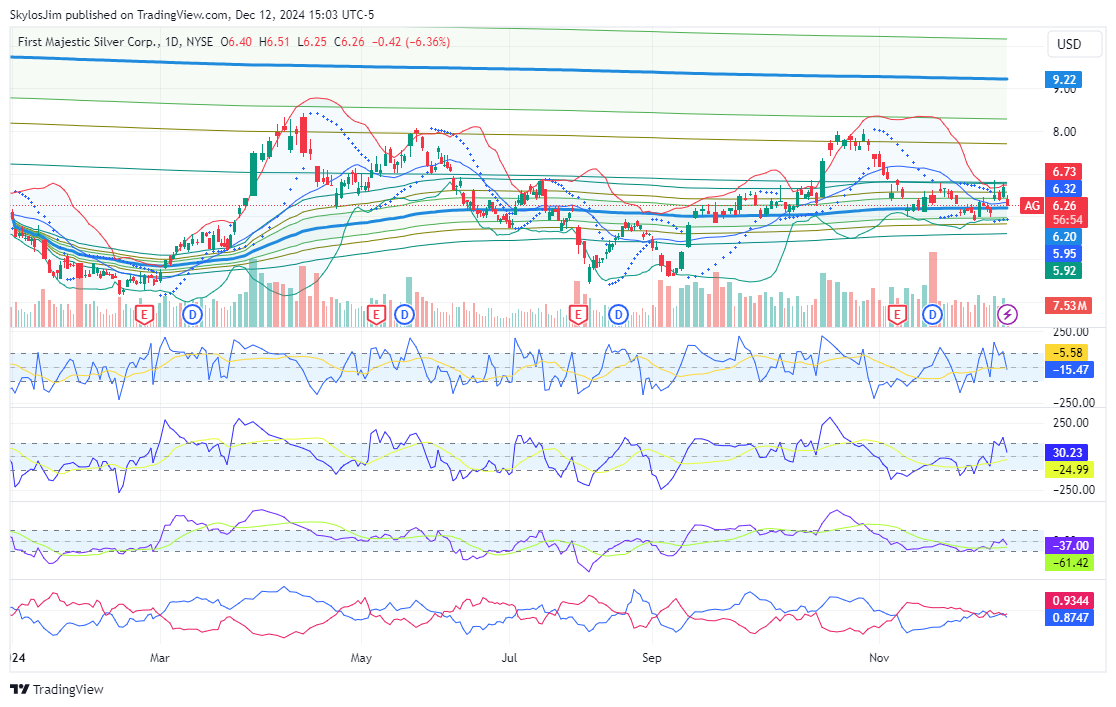Screen dimensions: 1116x707
Task: Click the First Majestic Silver Corp. title
Action: (x=88, y=42)
